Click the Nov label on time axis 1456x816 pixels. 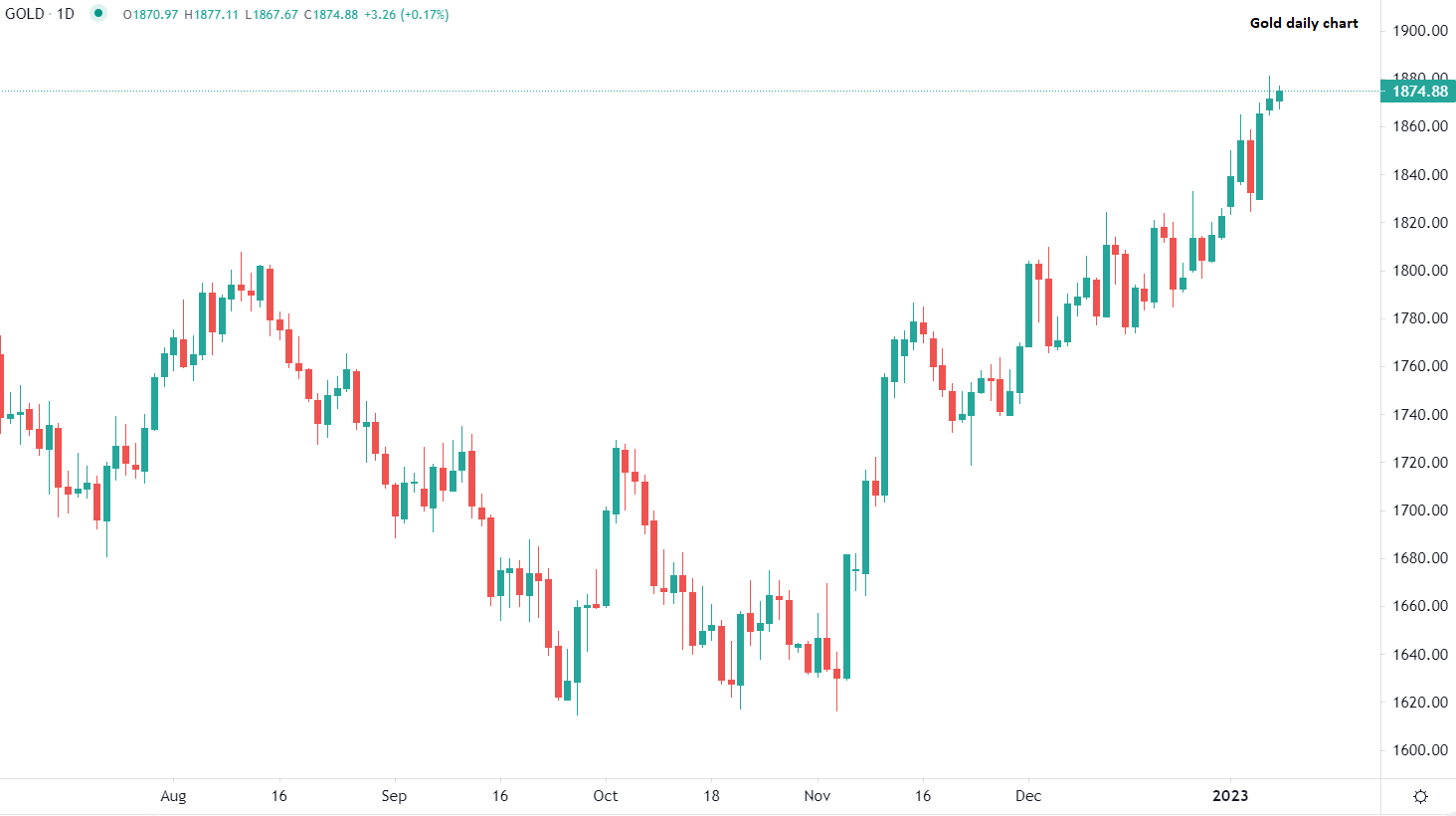pyautogui.click(x=818, y=796)
